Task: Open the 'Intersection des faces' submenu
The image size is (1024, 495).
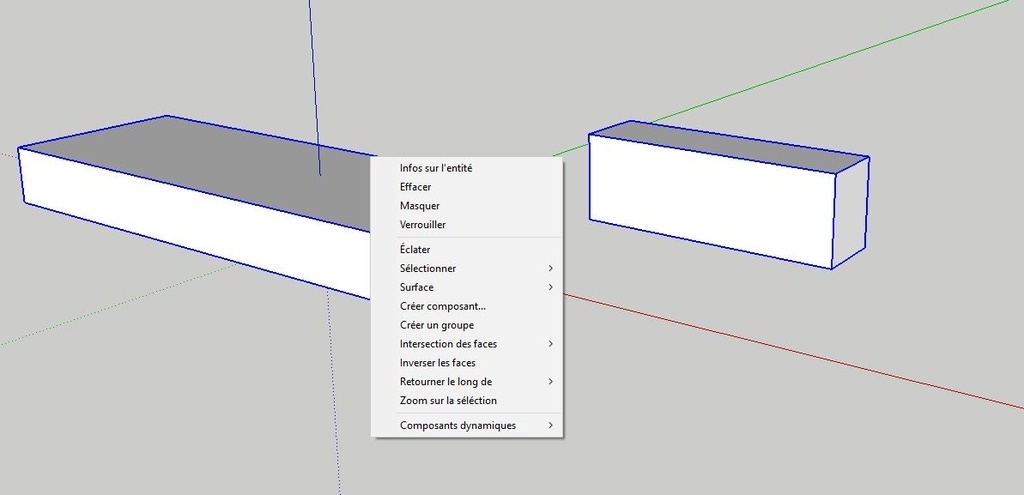Action: coord(448,344)
